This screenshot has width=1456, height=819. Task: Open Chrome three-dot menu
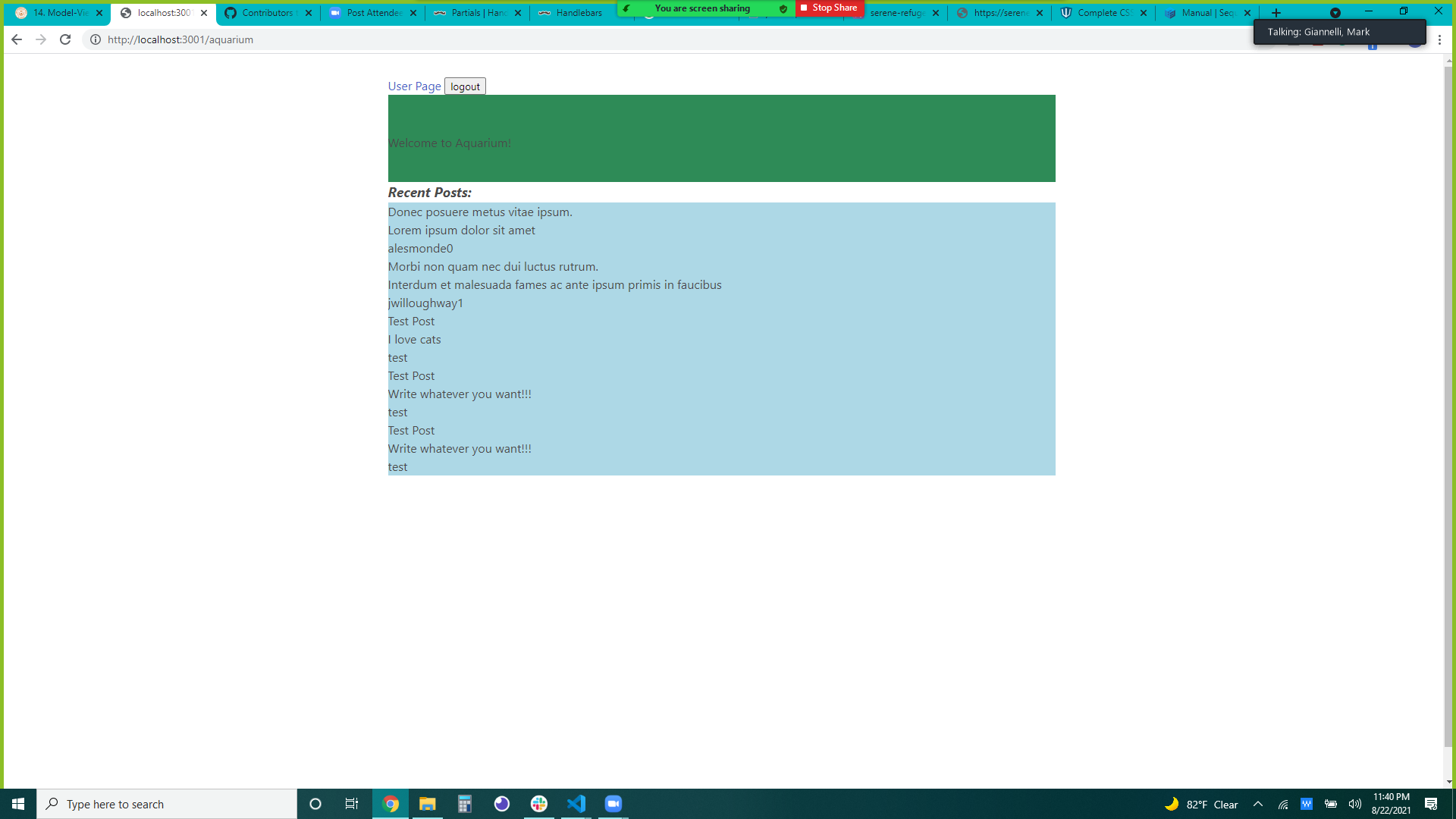point(1439,39)
